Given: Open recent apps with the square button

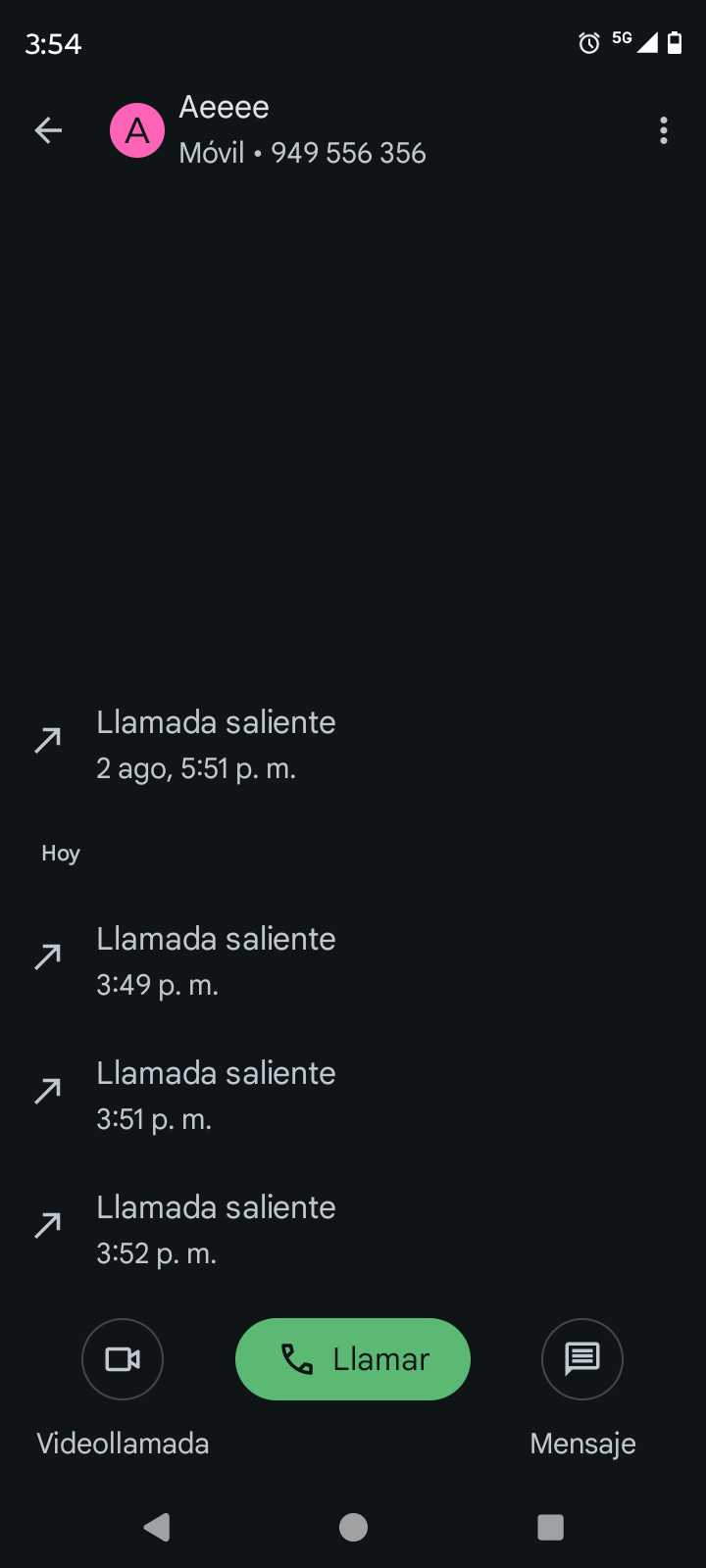Looking at the screenshot, I should click(x=550, y=1527).
